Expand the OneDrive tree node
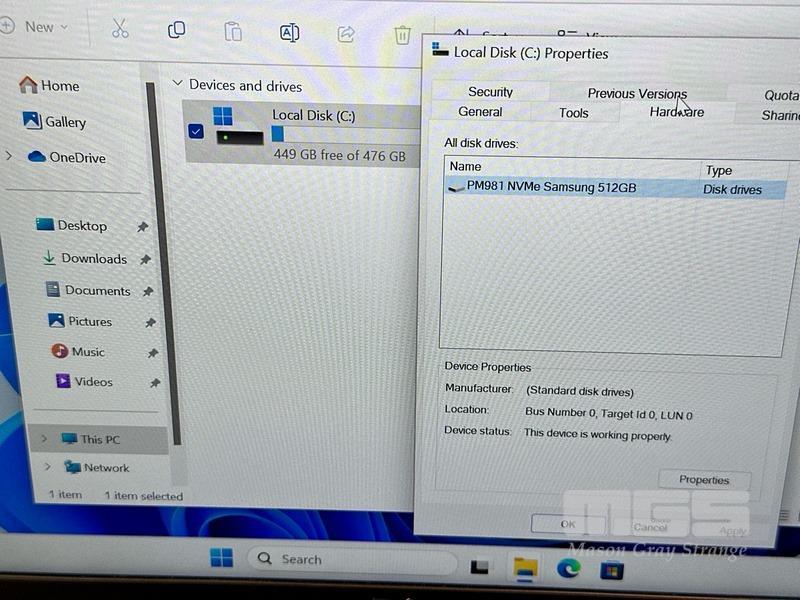The height and width of the screenshot is (600, 800). coord(9,156)
